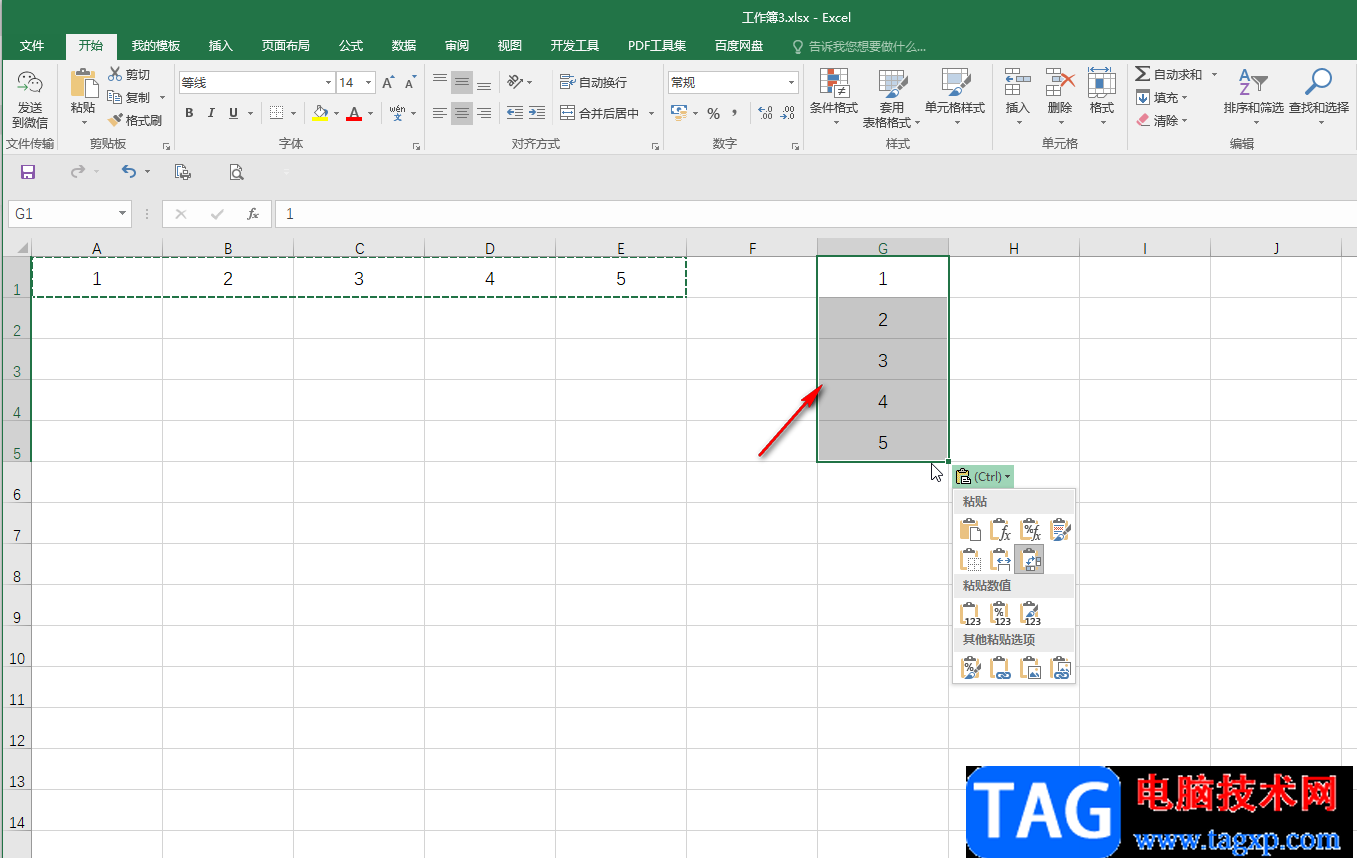Click the Save icon in quick toolbar
The image size is (1357, 858).
(28, 172)
